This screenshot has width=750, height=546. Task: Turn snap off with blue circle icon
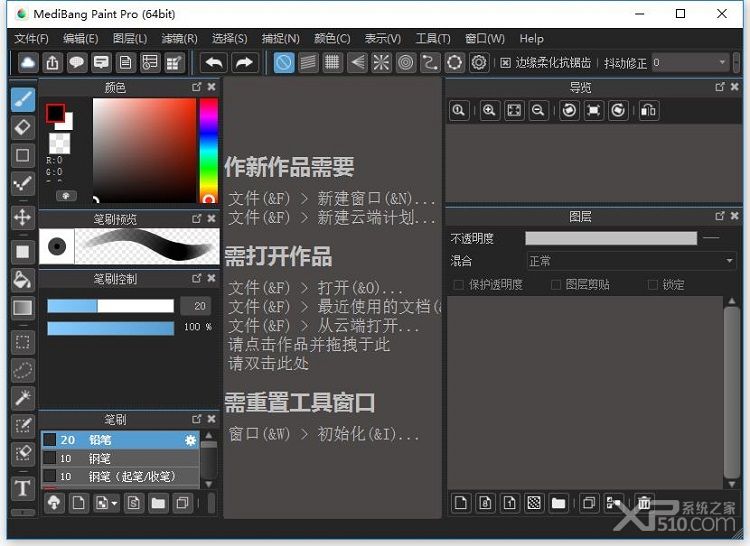284,63
